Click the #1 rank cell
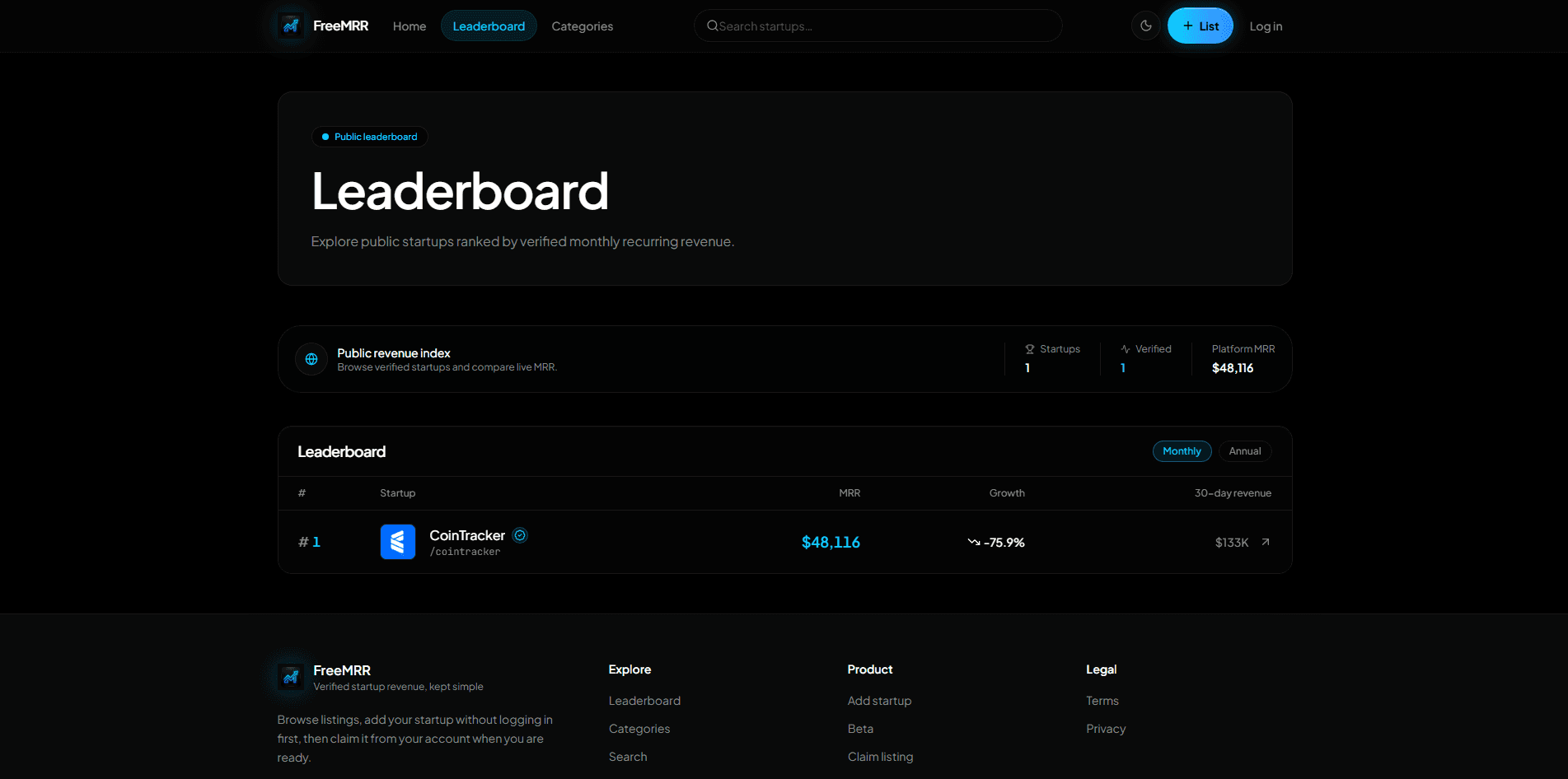The width and height of the screenshot is (1568, 779). click(x=309, y=542)
